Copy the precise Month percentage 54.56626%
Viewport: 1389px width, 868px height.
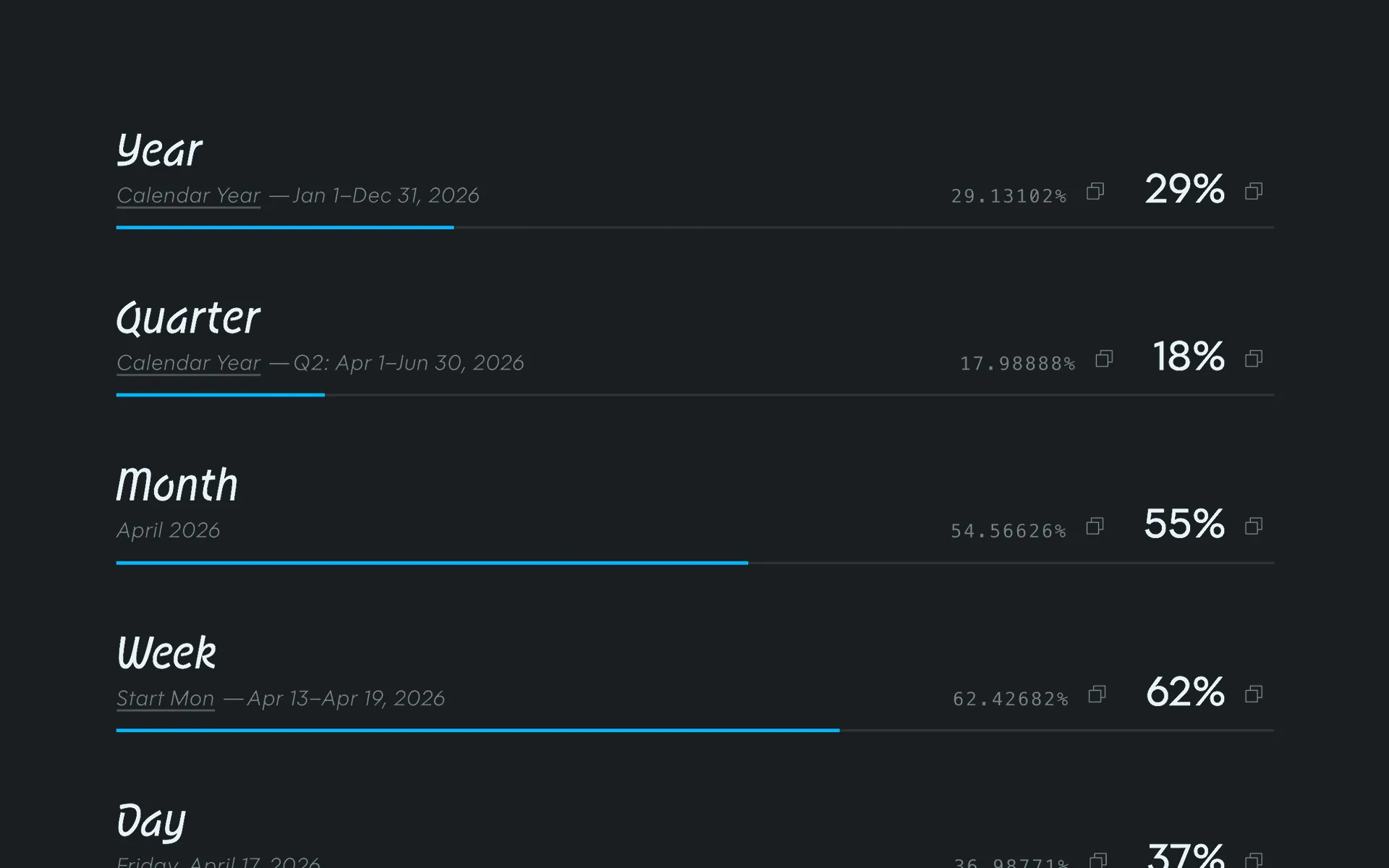click(x=1095, y=527)
